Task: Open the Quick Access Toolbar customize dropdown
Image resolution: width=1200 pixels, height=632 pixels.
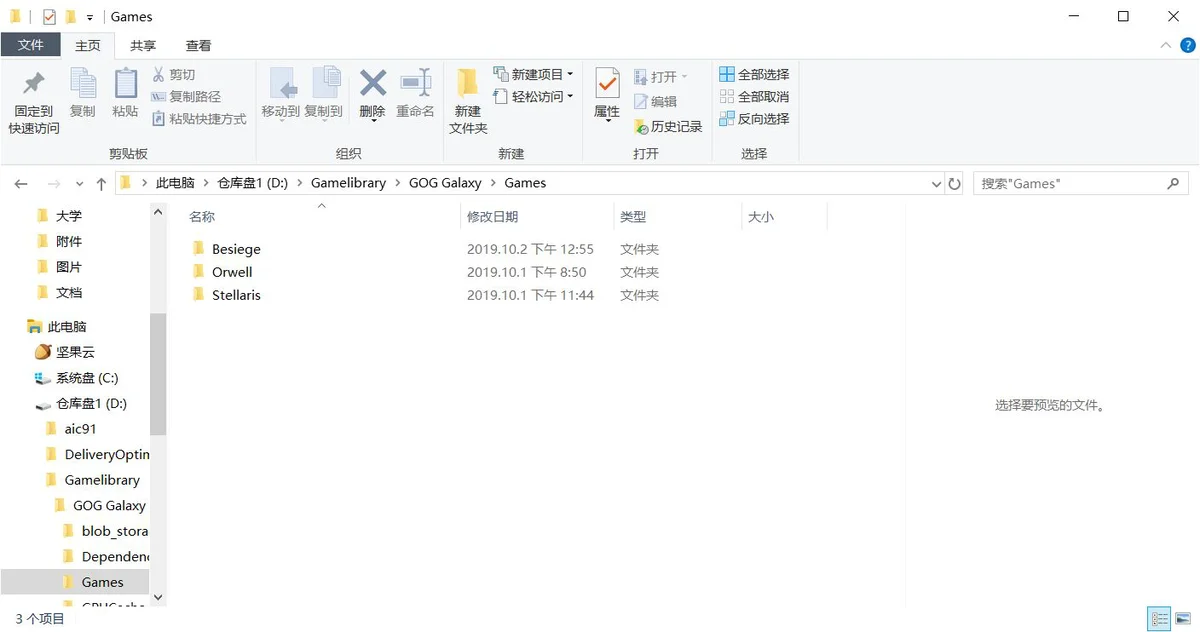Action: point(90,18)
